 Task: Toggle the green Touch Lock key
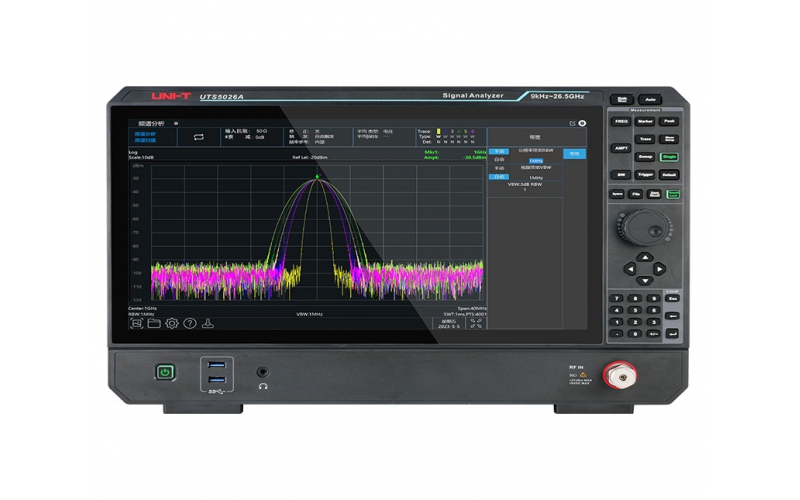point(673,194)
